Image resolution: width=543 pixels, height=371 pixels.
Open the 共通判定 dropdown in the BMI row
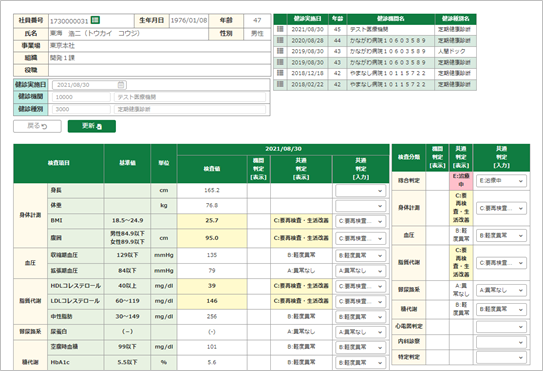click(x=360, y=221)
